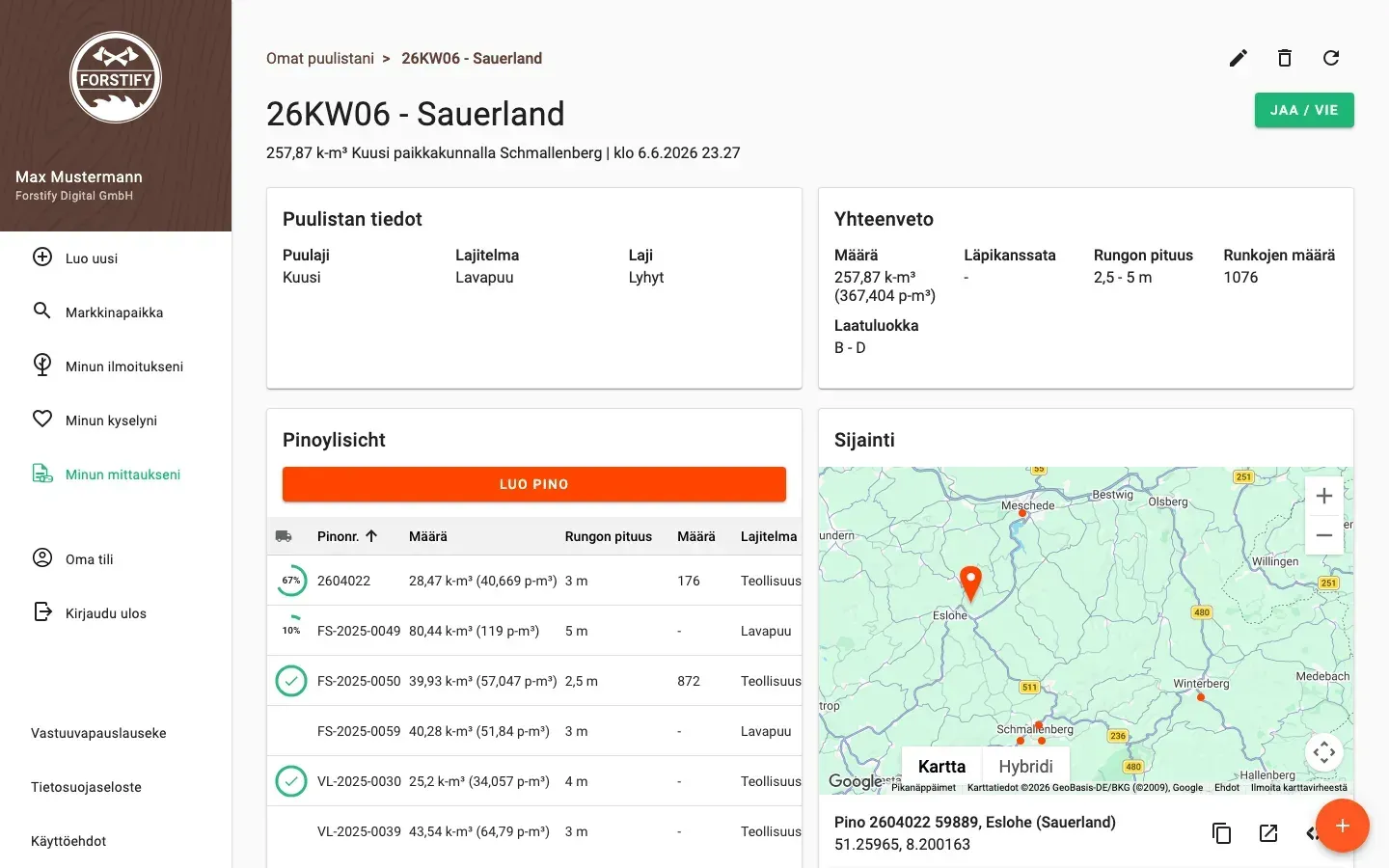Click the 872 stem count cell

click(689, 681)
